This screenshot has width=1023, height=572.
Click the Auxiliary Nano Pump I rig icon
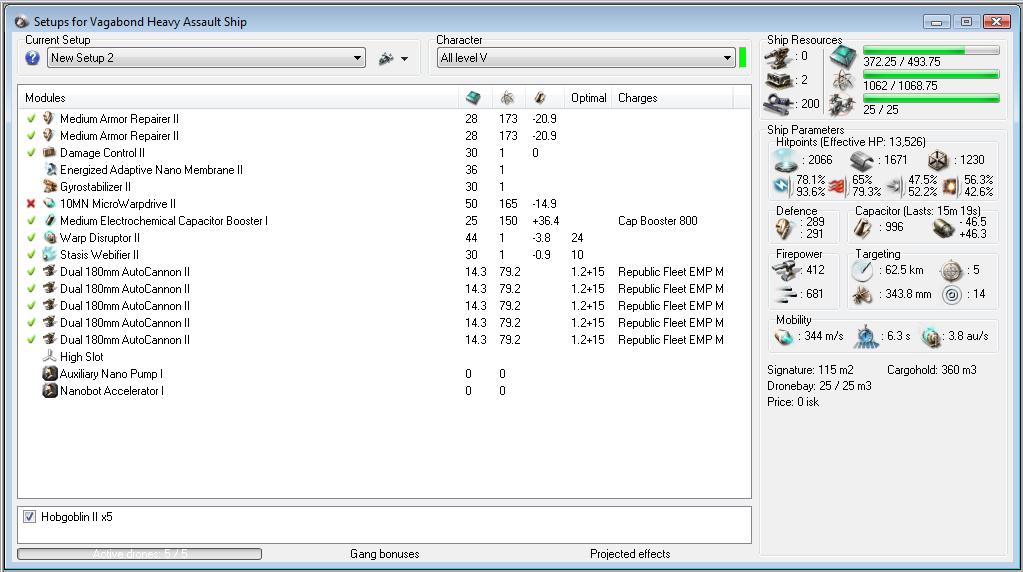49,374
